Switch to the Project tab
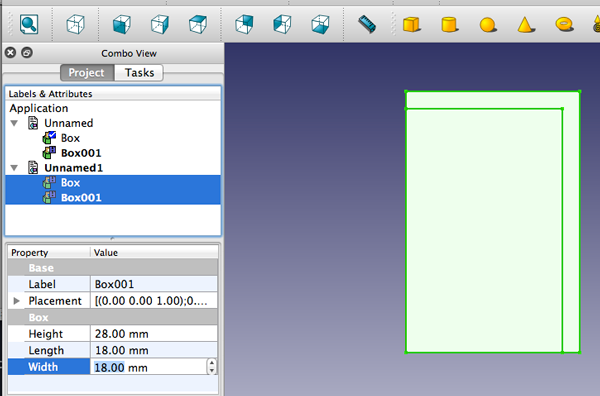The width and height of the screenshot is (600, 396). coord(87,73)
